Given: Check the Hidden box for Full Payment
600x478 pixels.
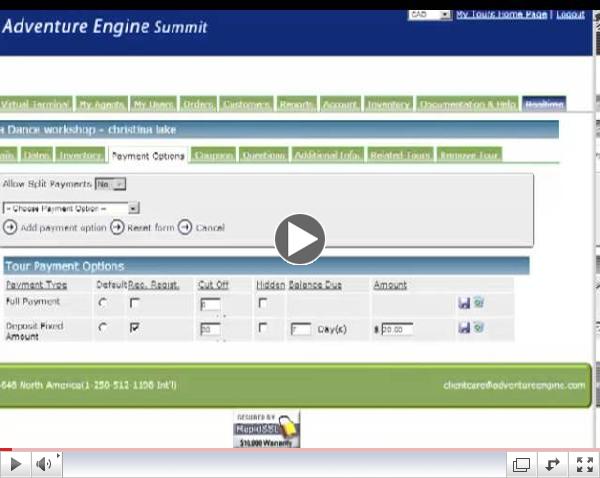Looking at the screenshot, I should coord(262,303).
